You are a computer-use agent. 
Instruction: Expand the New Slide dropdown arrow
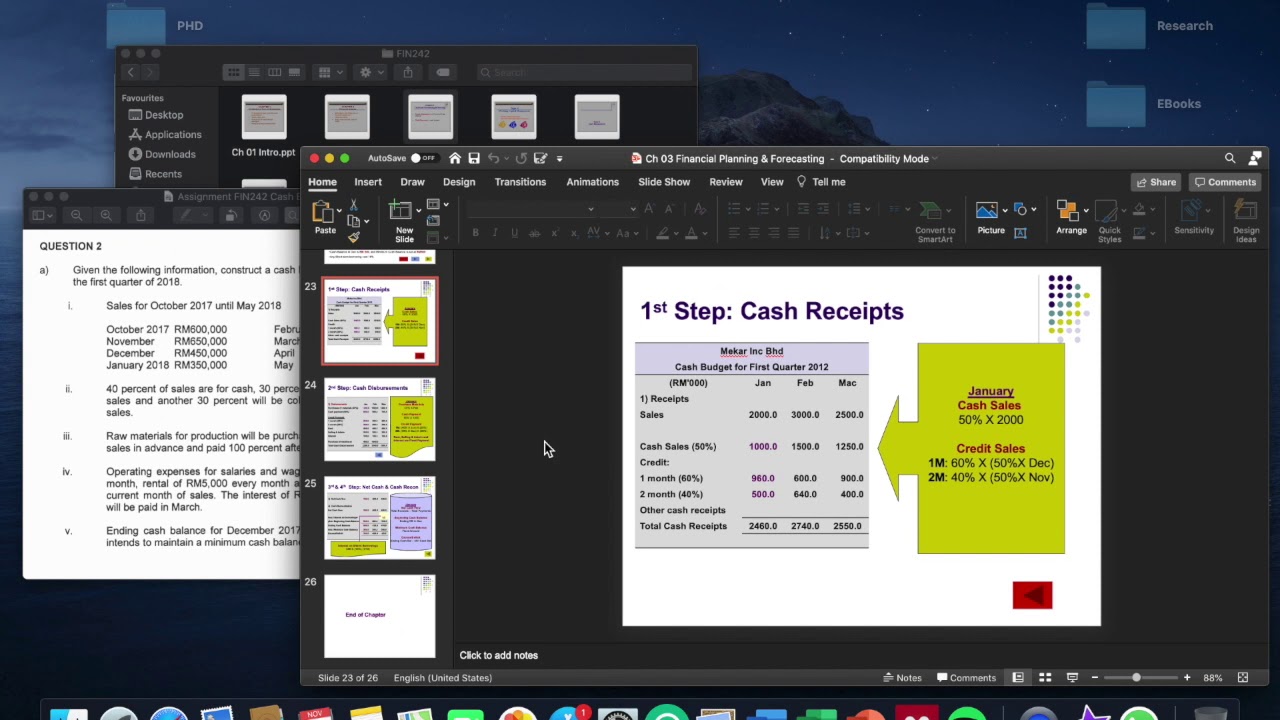[x=418, y=210]
